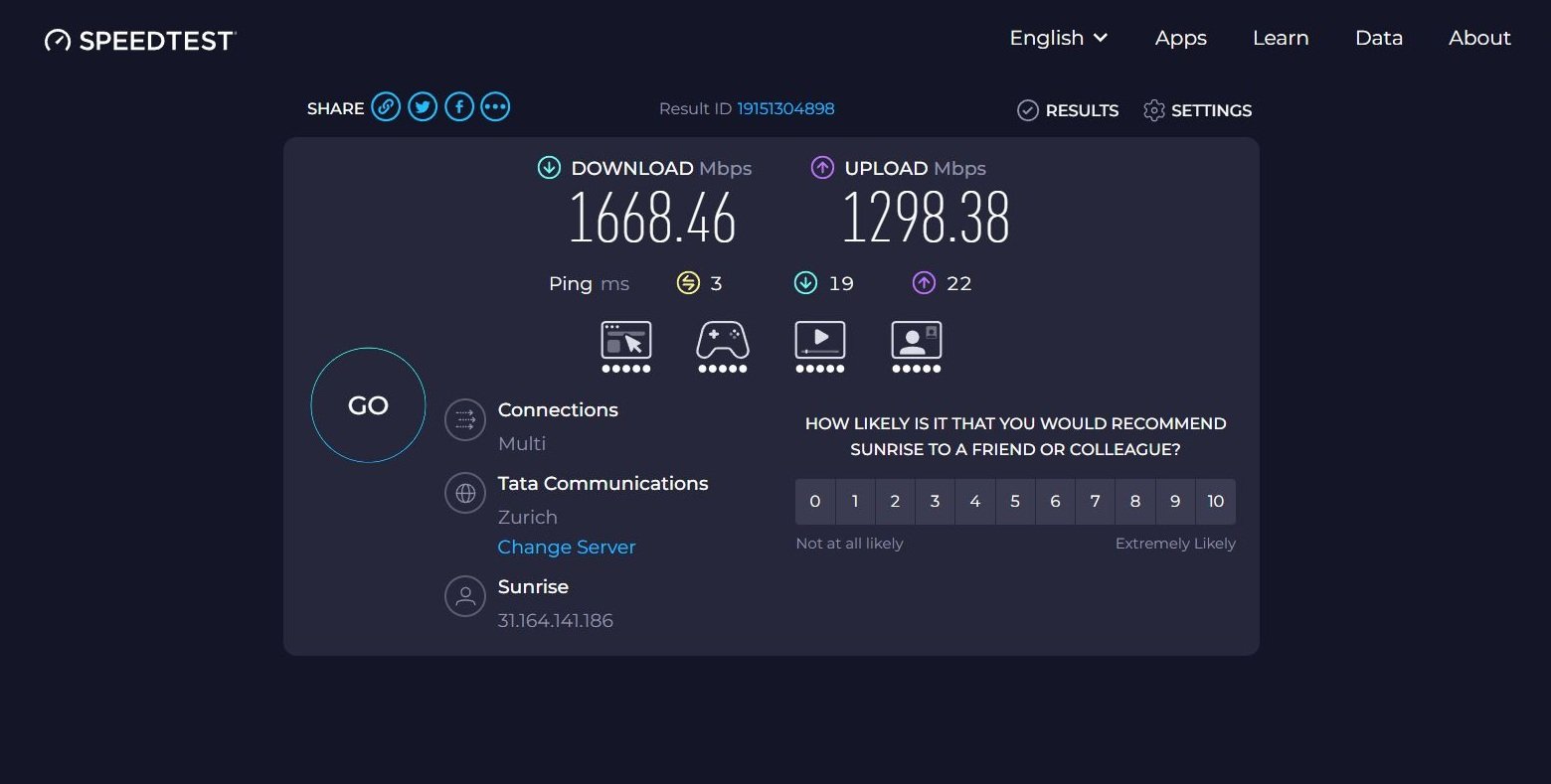Rate recommendation as 7

click(1095, 502)
